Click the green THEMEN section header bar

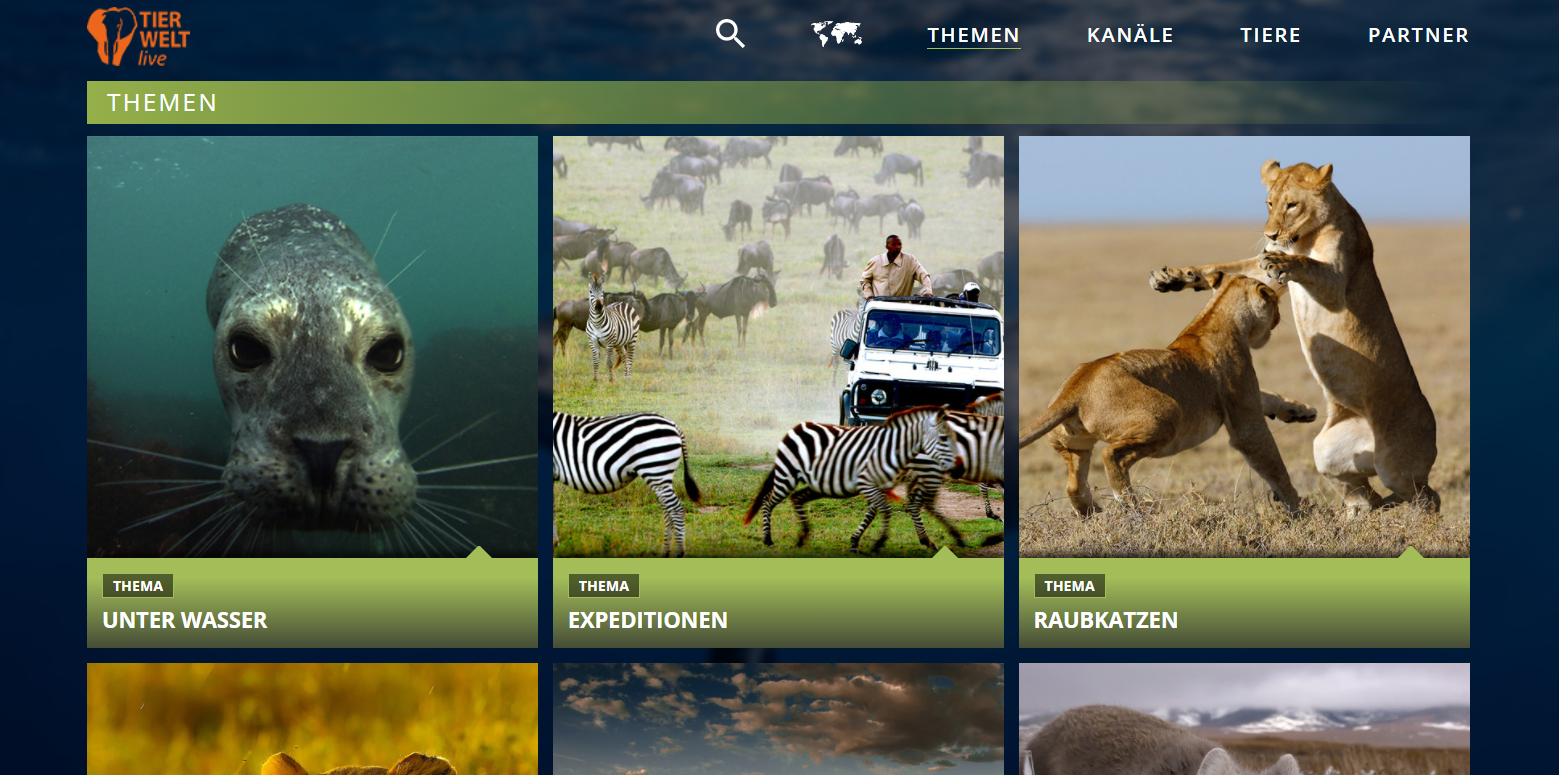(778, 103)
